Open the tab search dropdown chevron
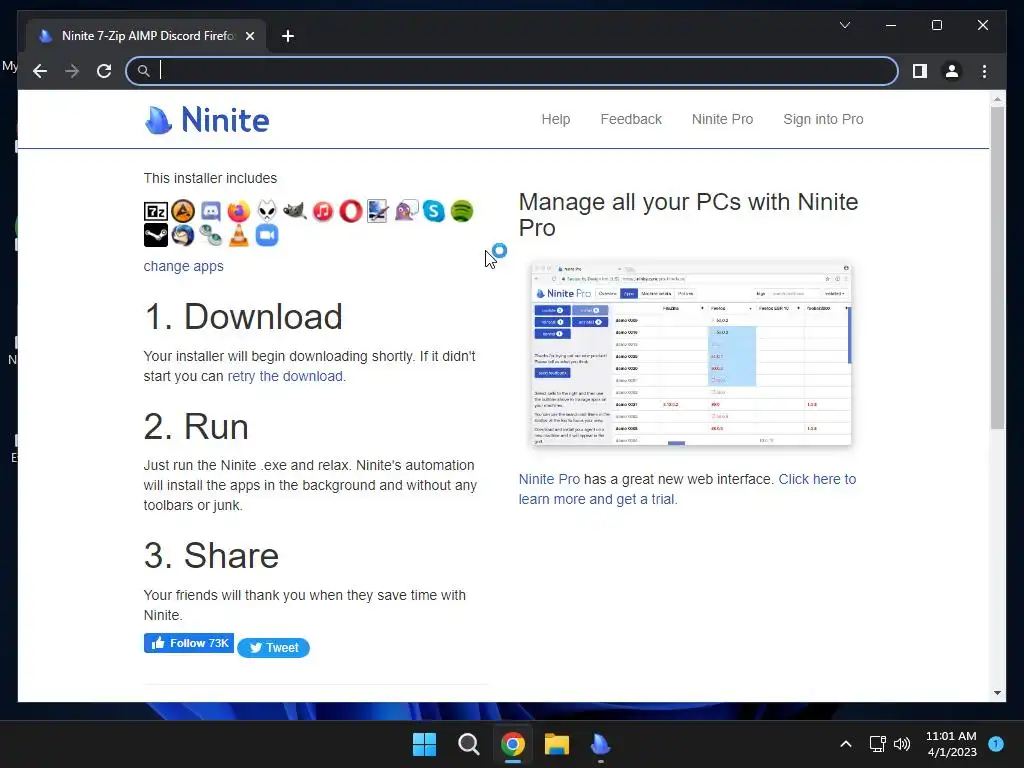1024x768 pixels. 844,25
